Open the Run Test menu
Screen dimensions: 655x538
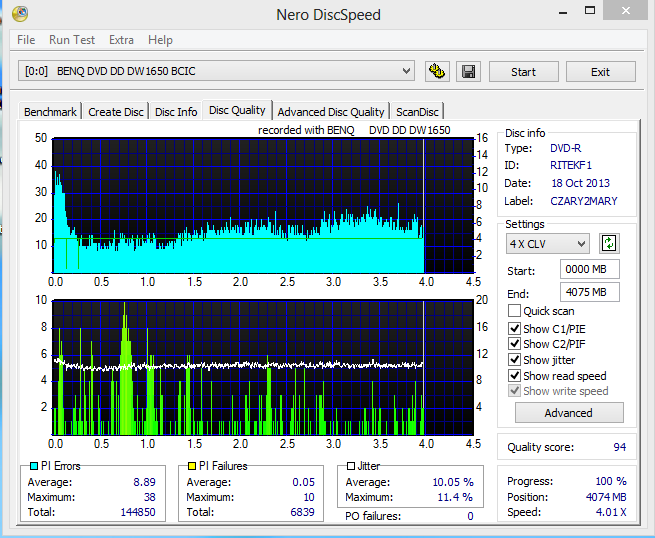[x=72, y=40]
